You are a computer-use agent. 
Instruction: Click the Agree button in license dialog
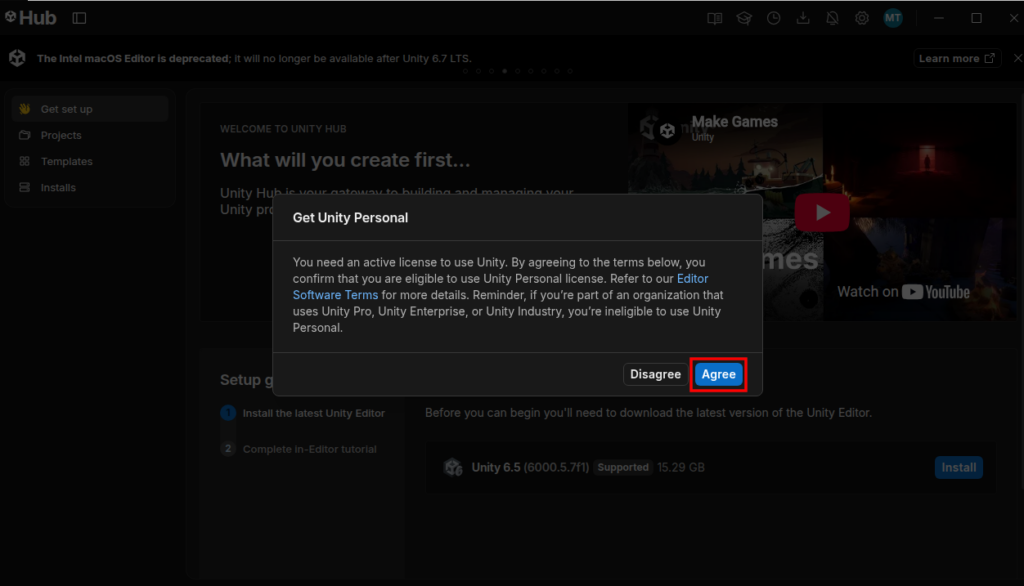[718, 374]
